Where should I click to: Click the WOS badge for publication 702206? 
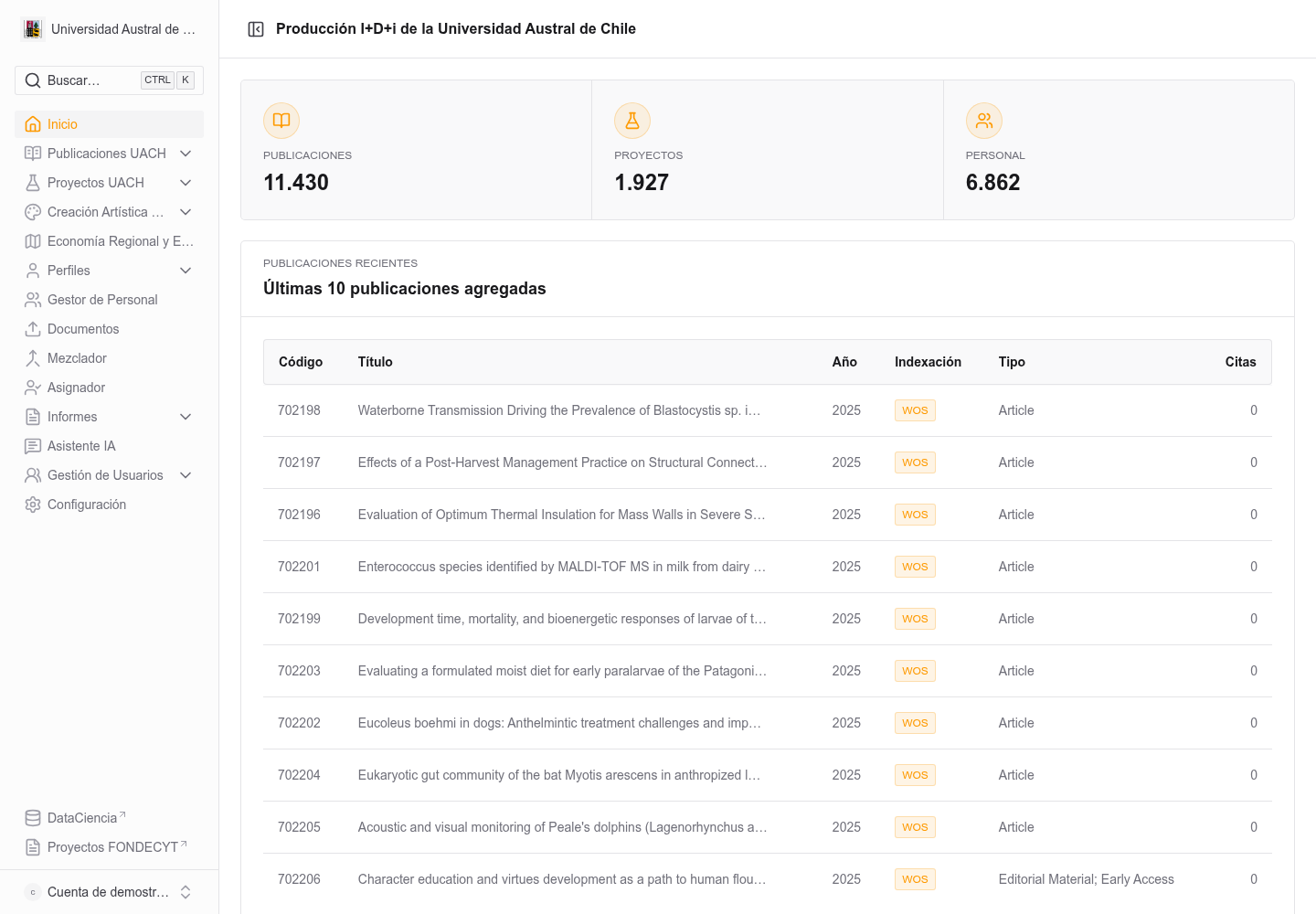coord(915,879)
